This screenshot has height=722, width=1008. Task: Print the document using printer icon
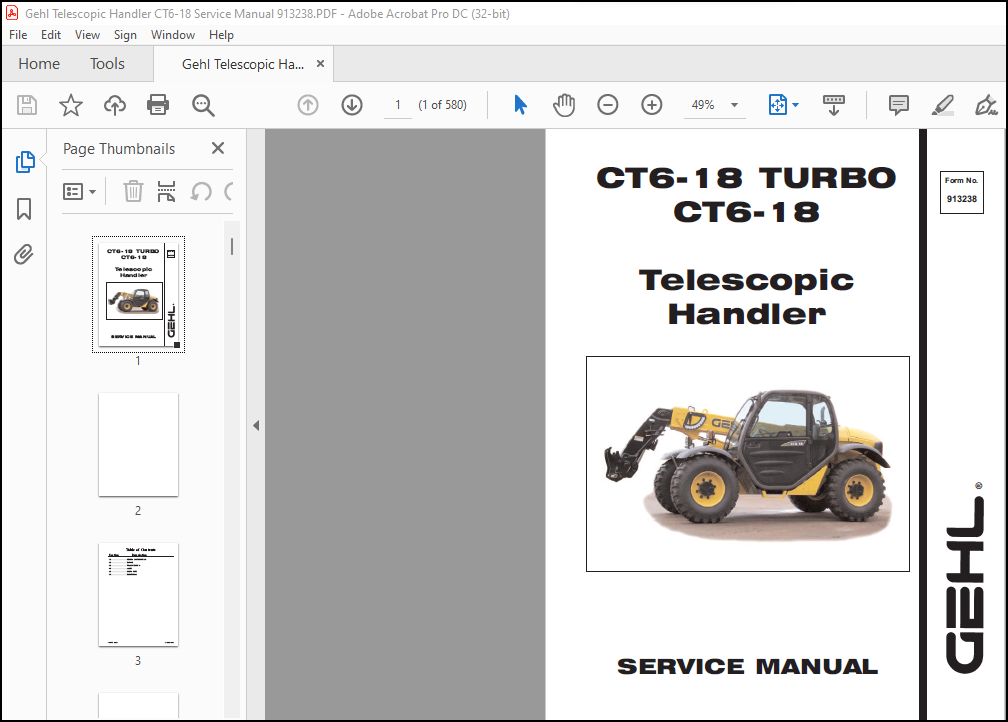158,105
